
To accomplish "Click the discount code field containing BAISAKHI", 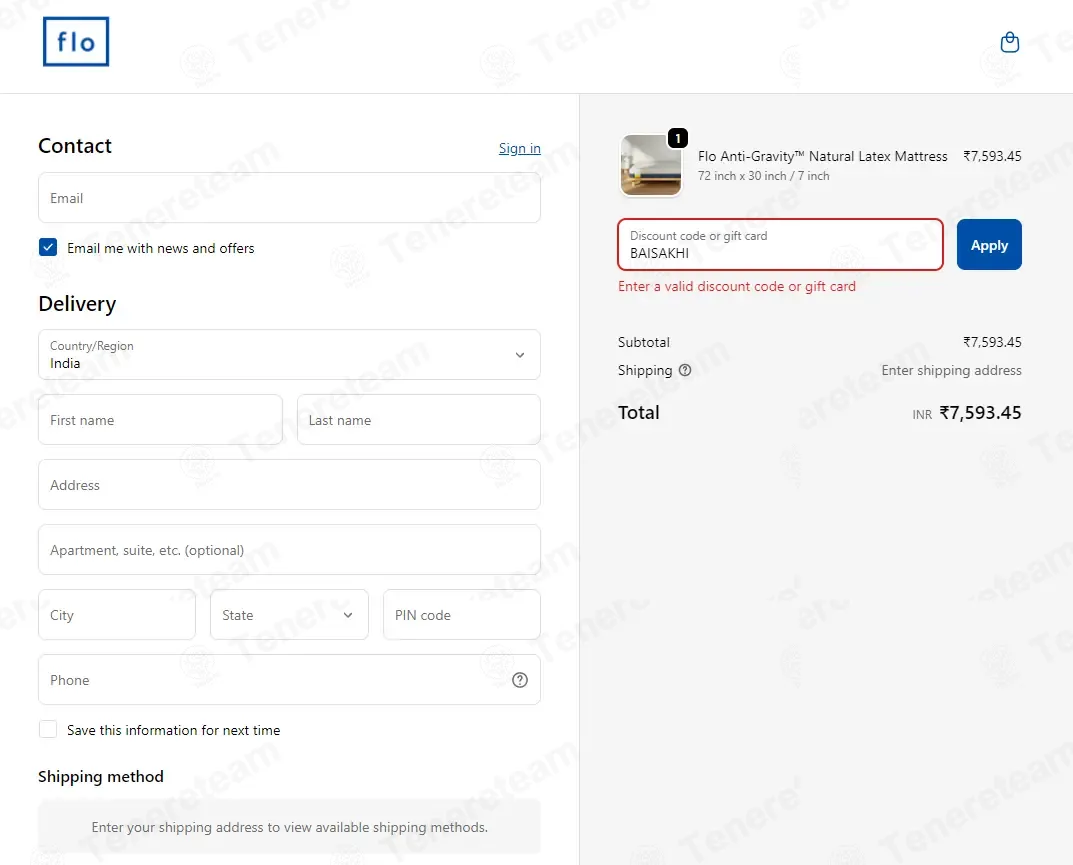I will [x=780, y=244].
